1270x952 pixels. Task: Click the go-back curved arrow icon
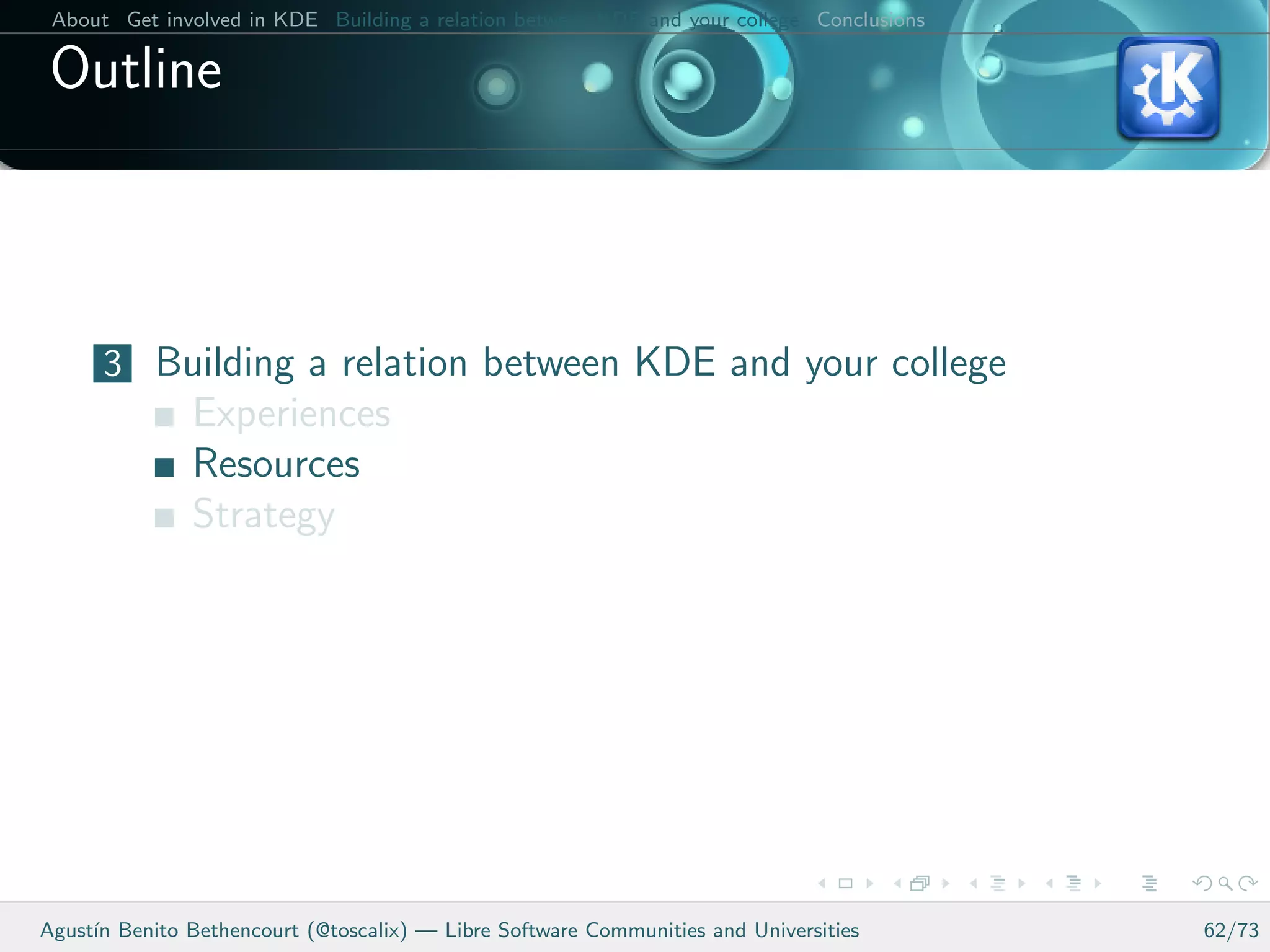(x=1202, y=883)
